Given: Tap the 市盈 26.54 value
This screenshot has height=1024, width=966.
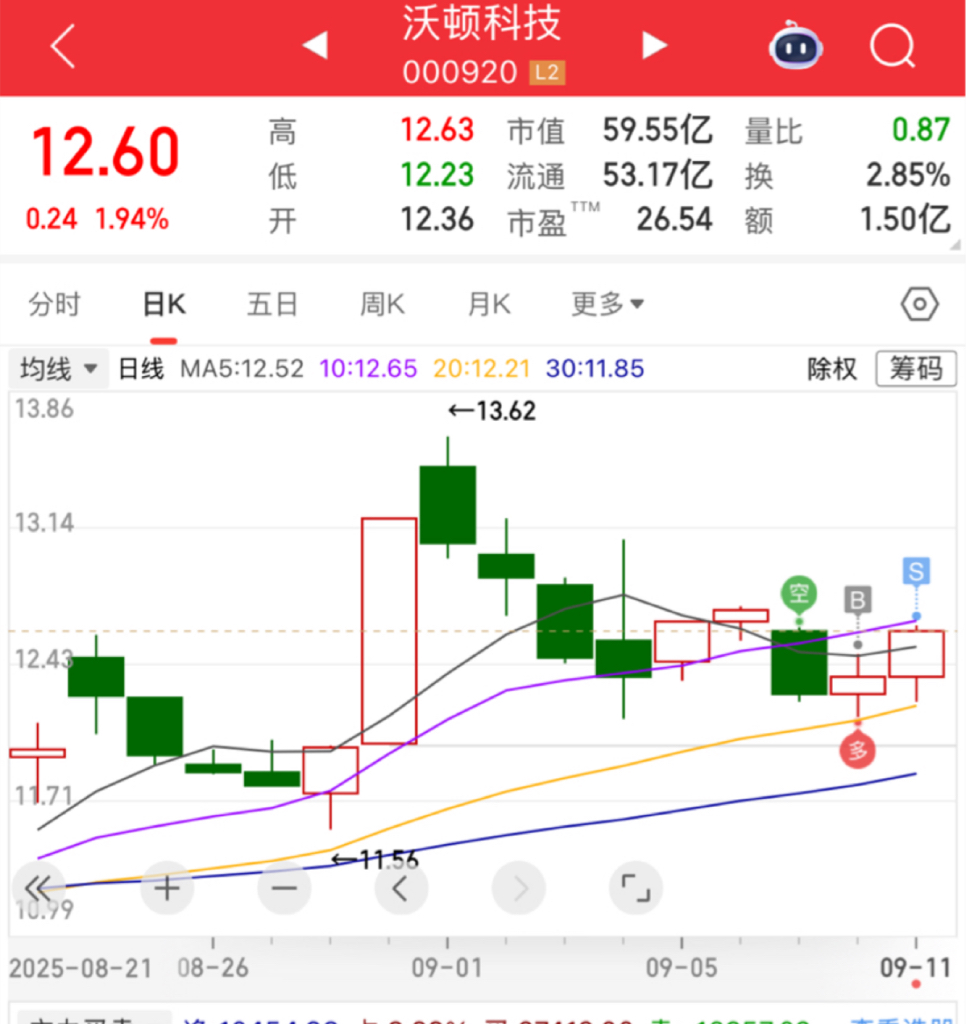Looking at the screenshot, I should [674, 219].
